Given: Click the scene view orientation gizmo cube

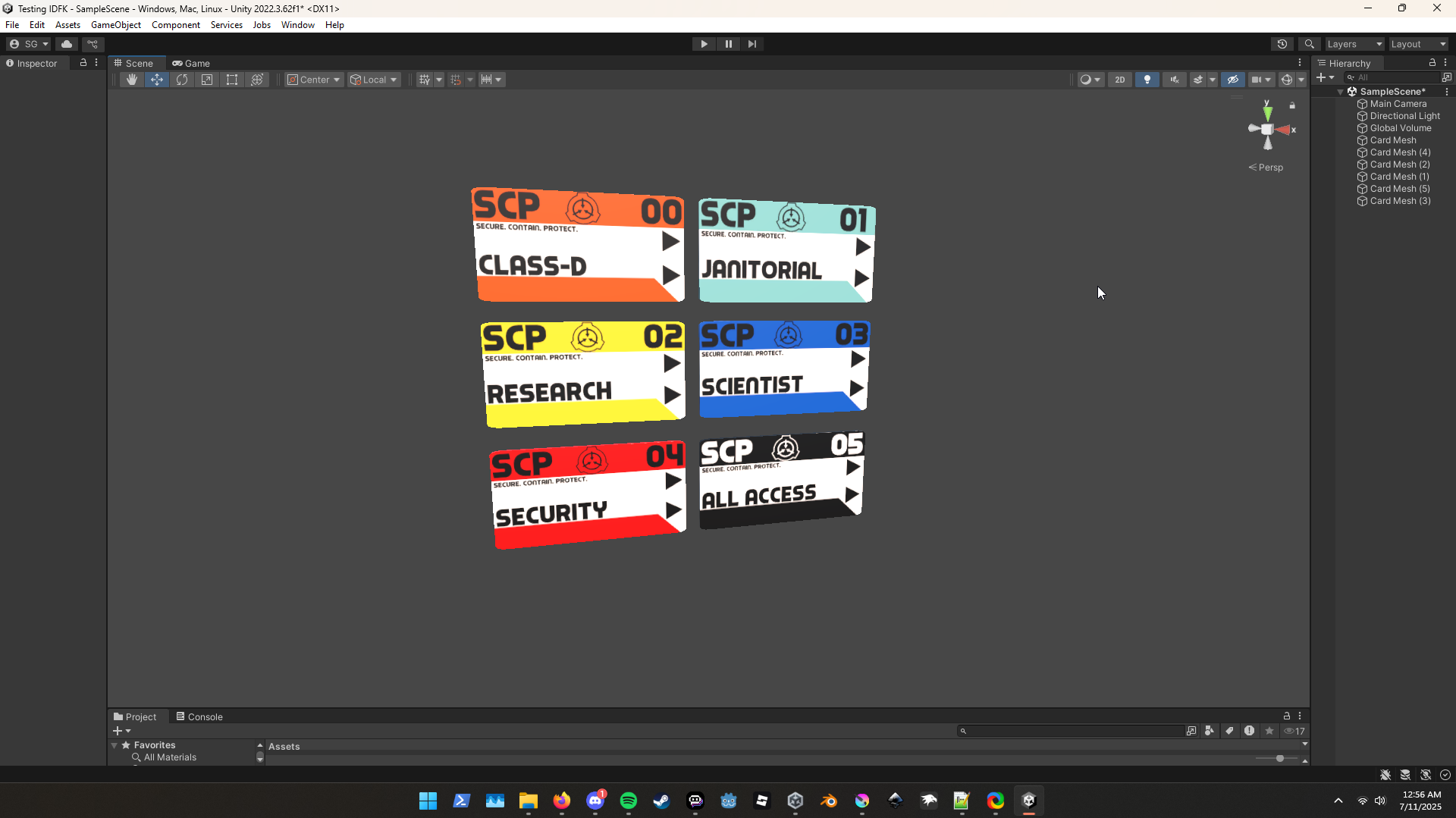Looking at the screenshot, I should 1267,129.
